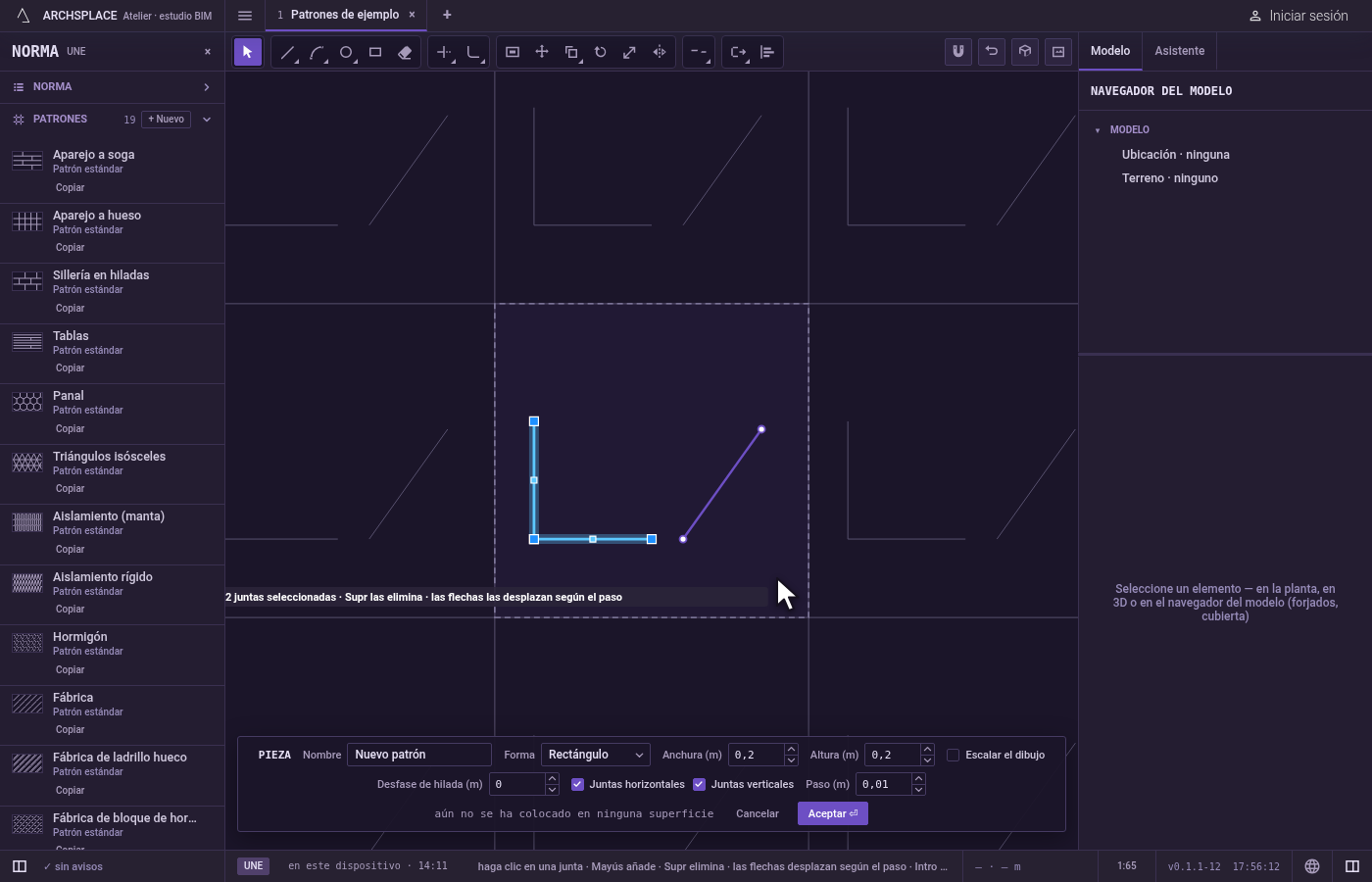
Task: Add a new tab with plus
Action: (x=447, y=15)
